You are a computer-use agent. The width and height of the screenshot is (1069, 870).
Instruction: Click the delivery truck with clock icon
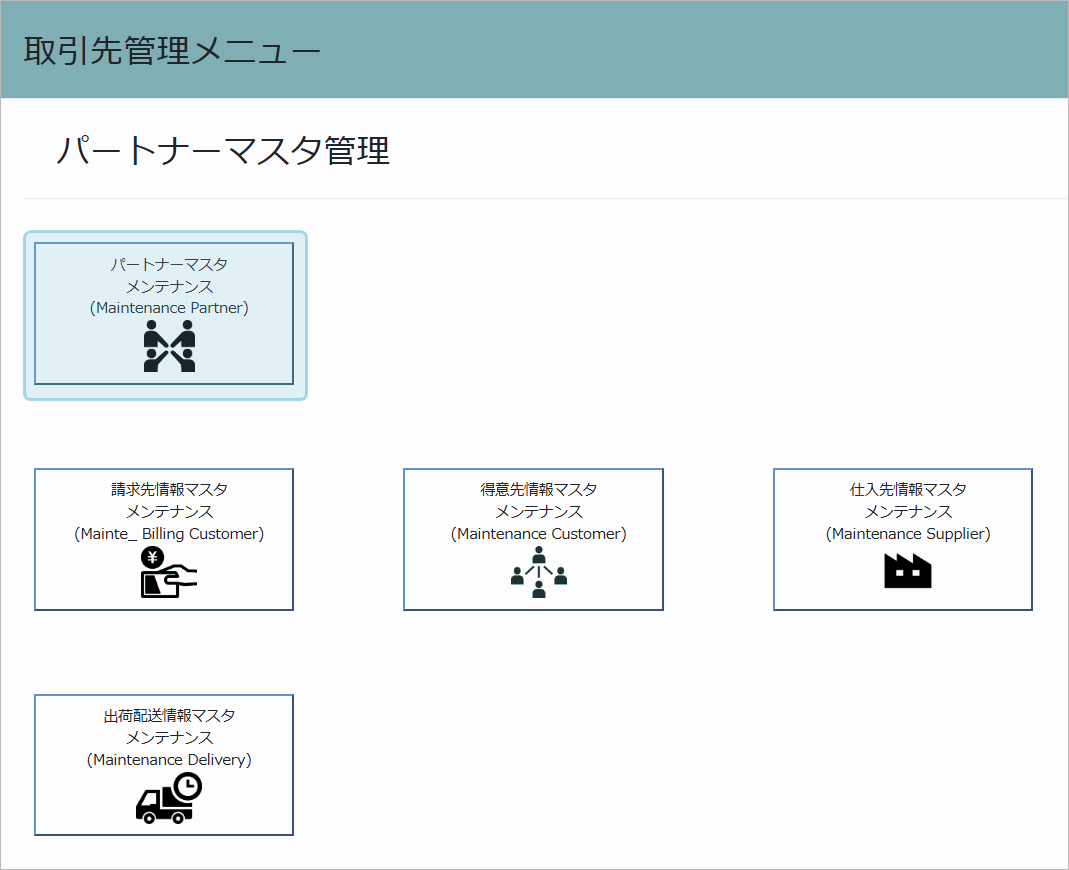[x=169, y=798]
